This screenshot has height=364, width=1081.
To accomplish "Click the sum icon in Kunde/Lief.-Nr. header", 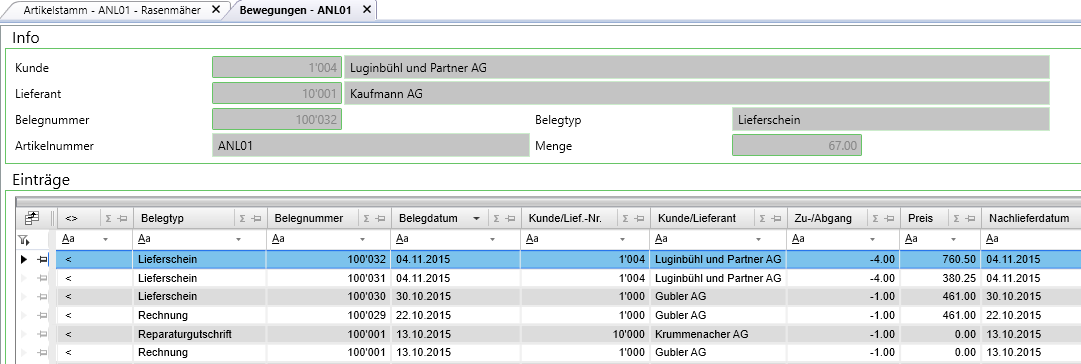I will [625, 219].
